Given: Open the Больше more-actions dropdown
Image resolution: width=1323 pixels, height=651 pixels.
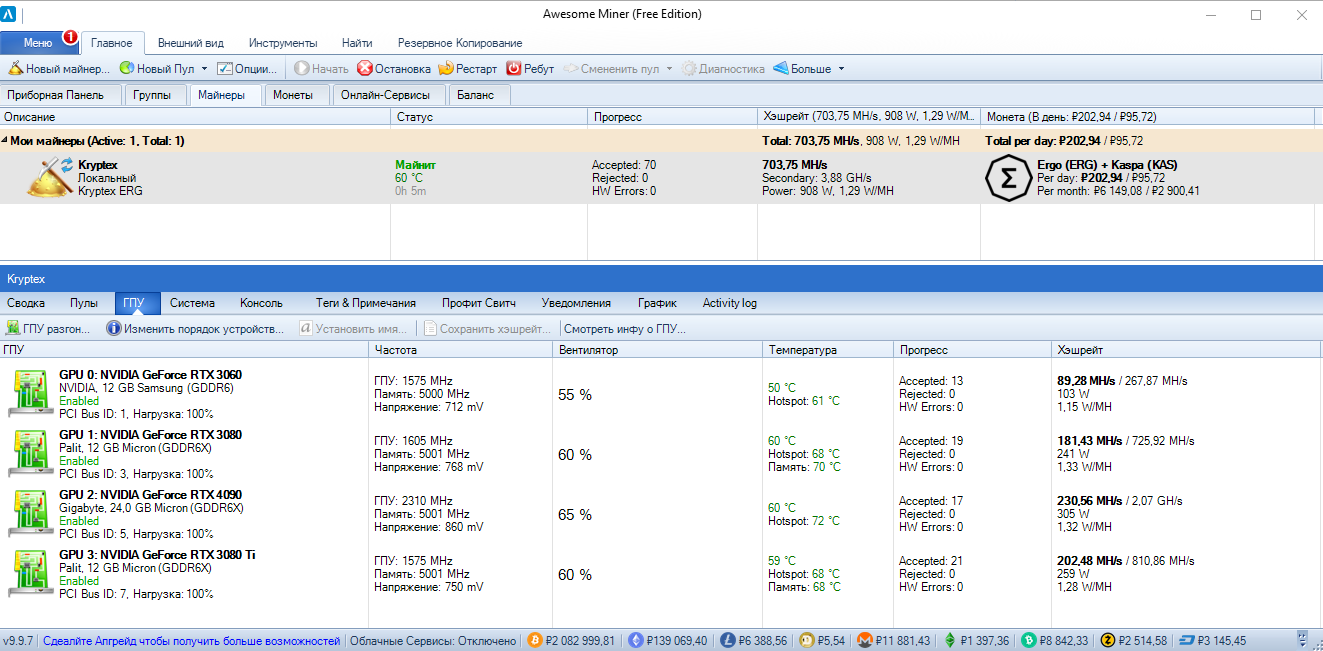Looking at the screenshot, I should coord(841,69).
